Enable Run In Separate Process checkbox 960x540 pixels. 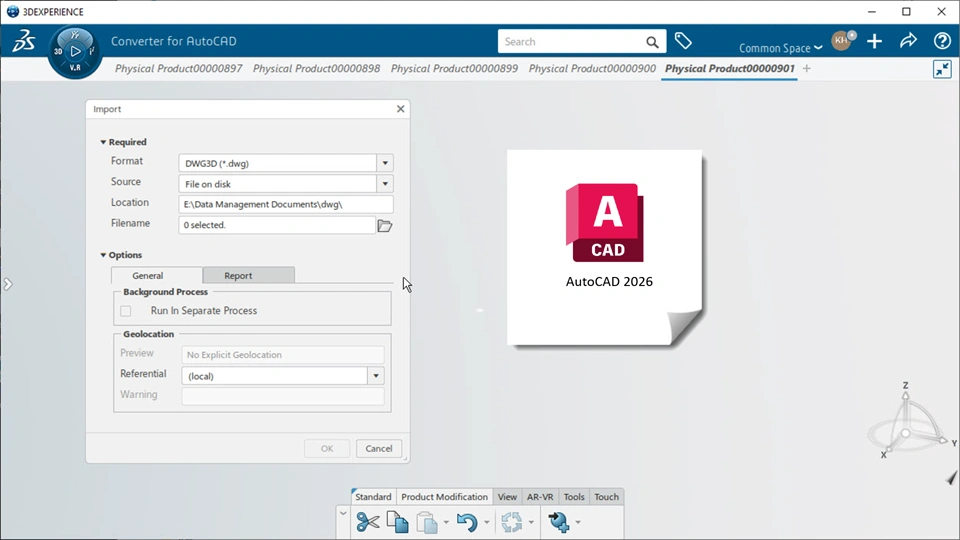[x=126, y=311]
